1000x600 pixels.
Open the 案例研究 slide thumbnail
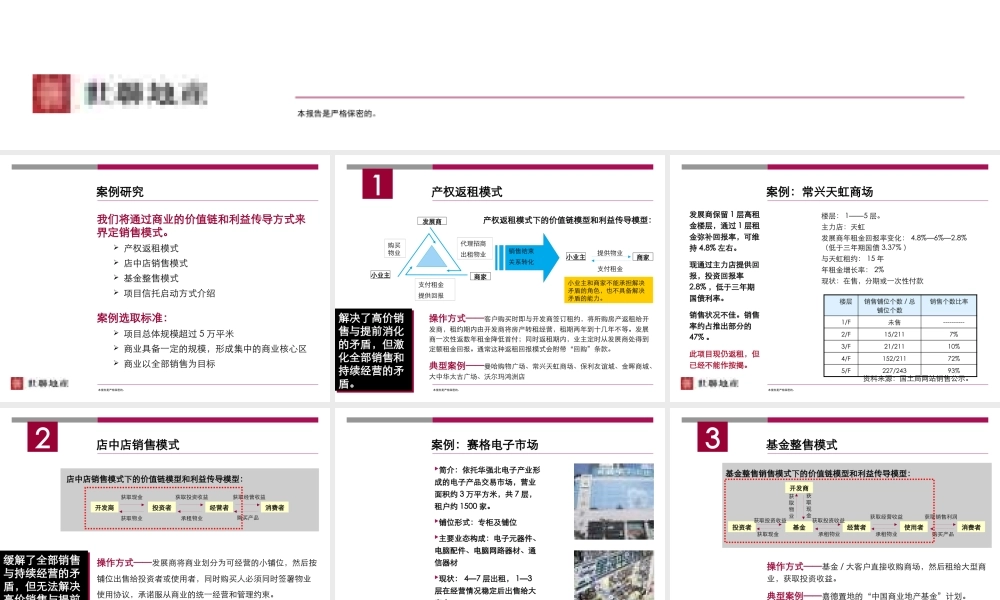pyautogui.click(x=165, y=278)
